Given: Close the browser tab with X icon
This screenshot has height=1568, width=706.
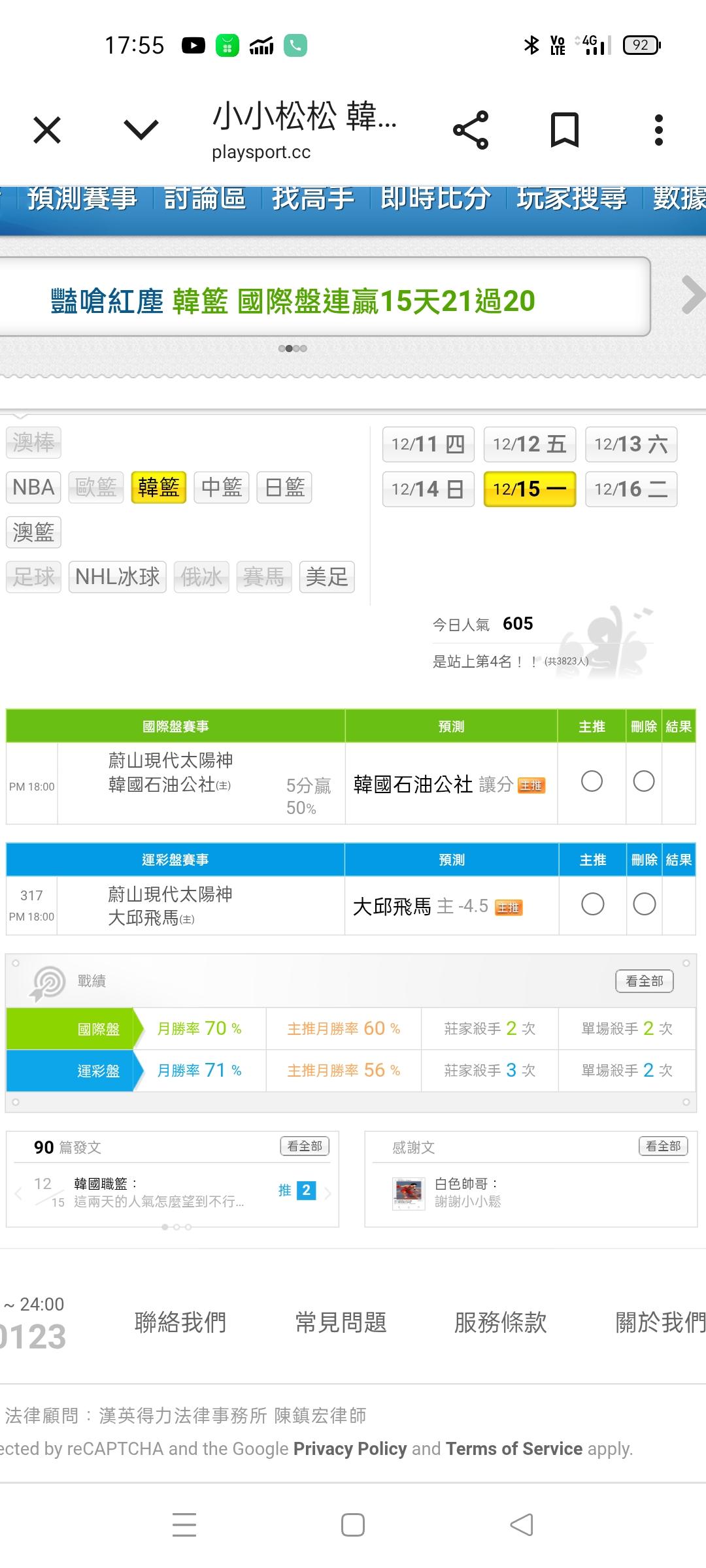Looking at the screenshot, I should click(47, 130).
